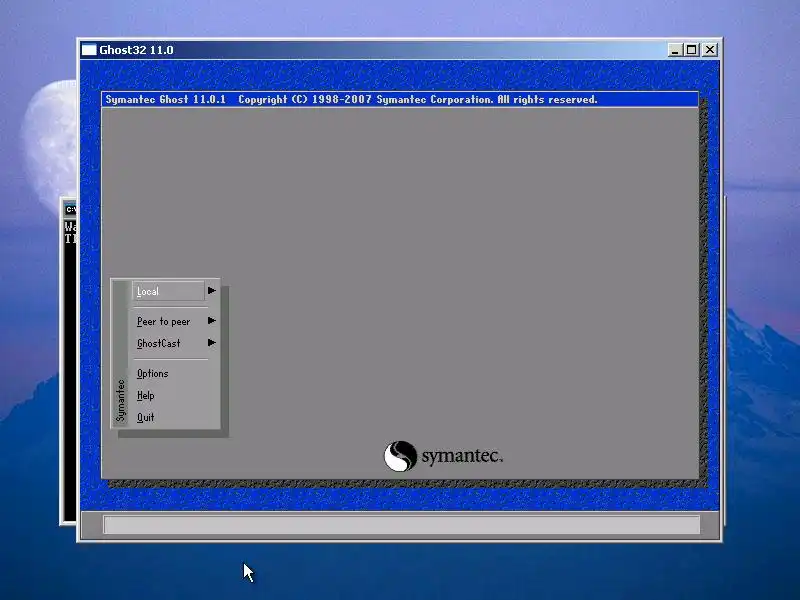Expand the Local submenu arrow

(x=212, y=291)
